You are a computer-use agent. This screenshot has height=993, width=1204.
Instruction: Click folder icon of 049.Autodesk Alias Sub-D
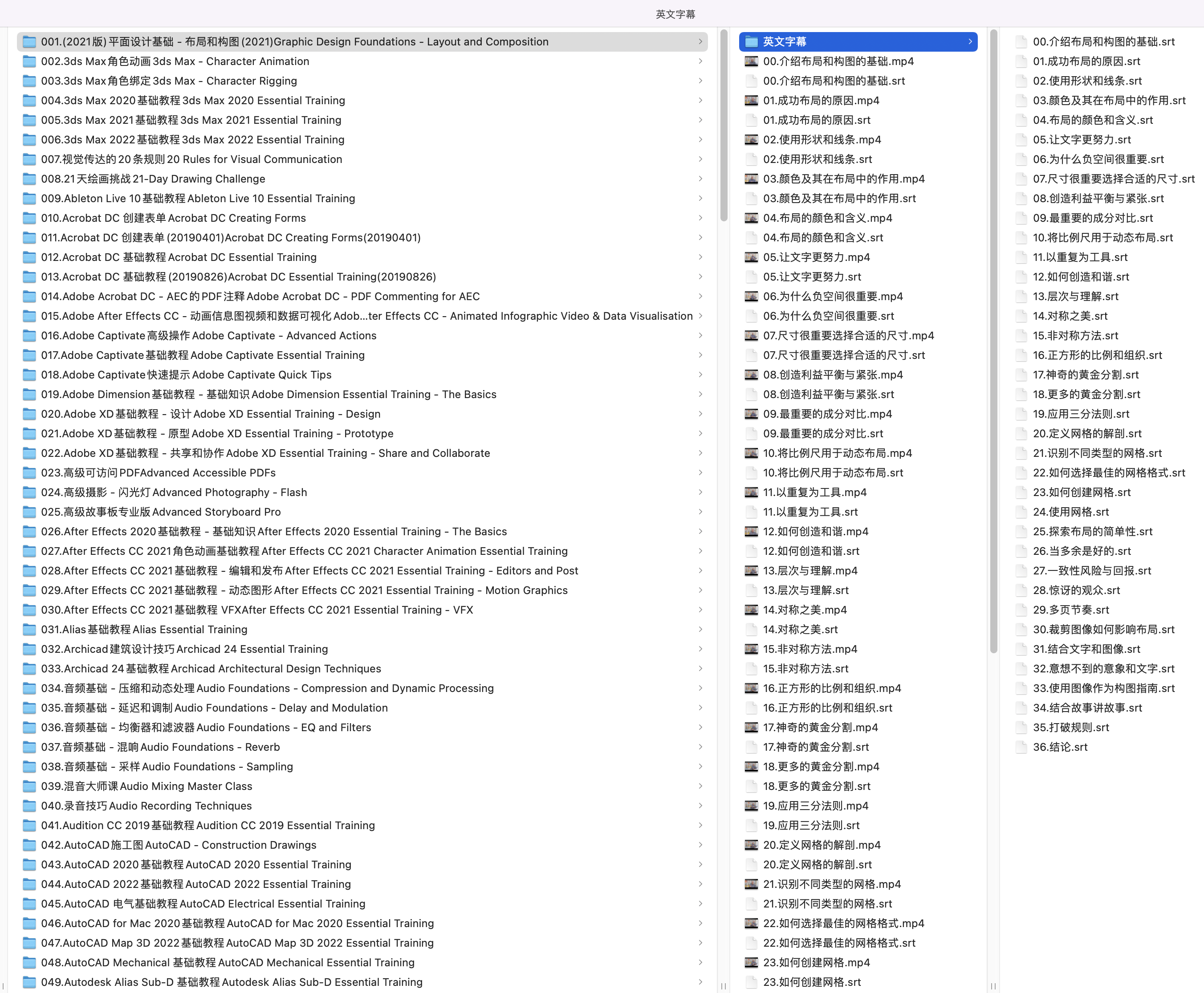point(29,982)
